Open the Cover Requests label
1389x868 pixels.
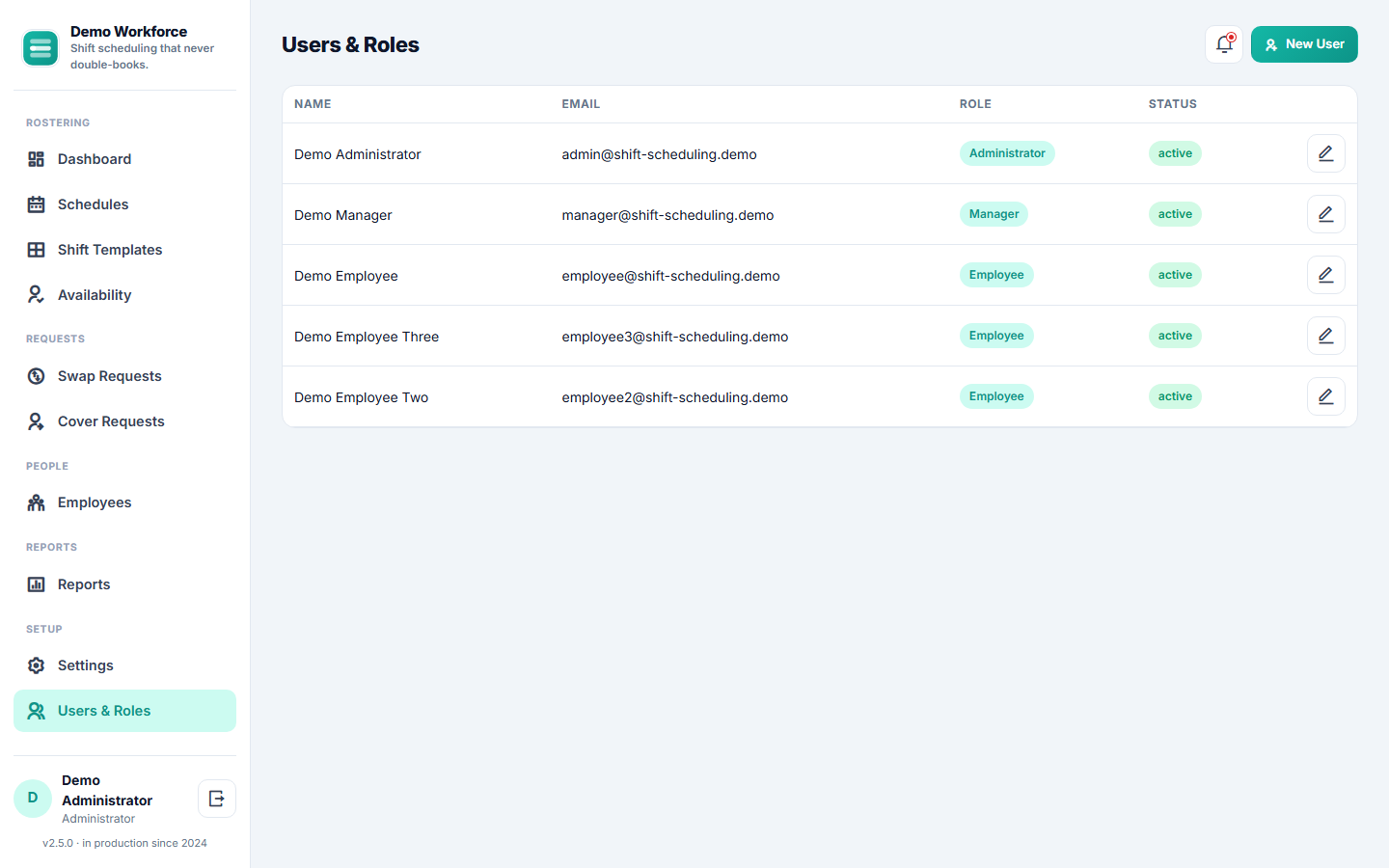pos(111,421)
